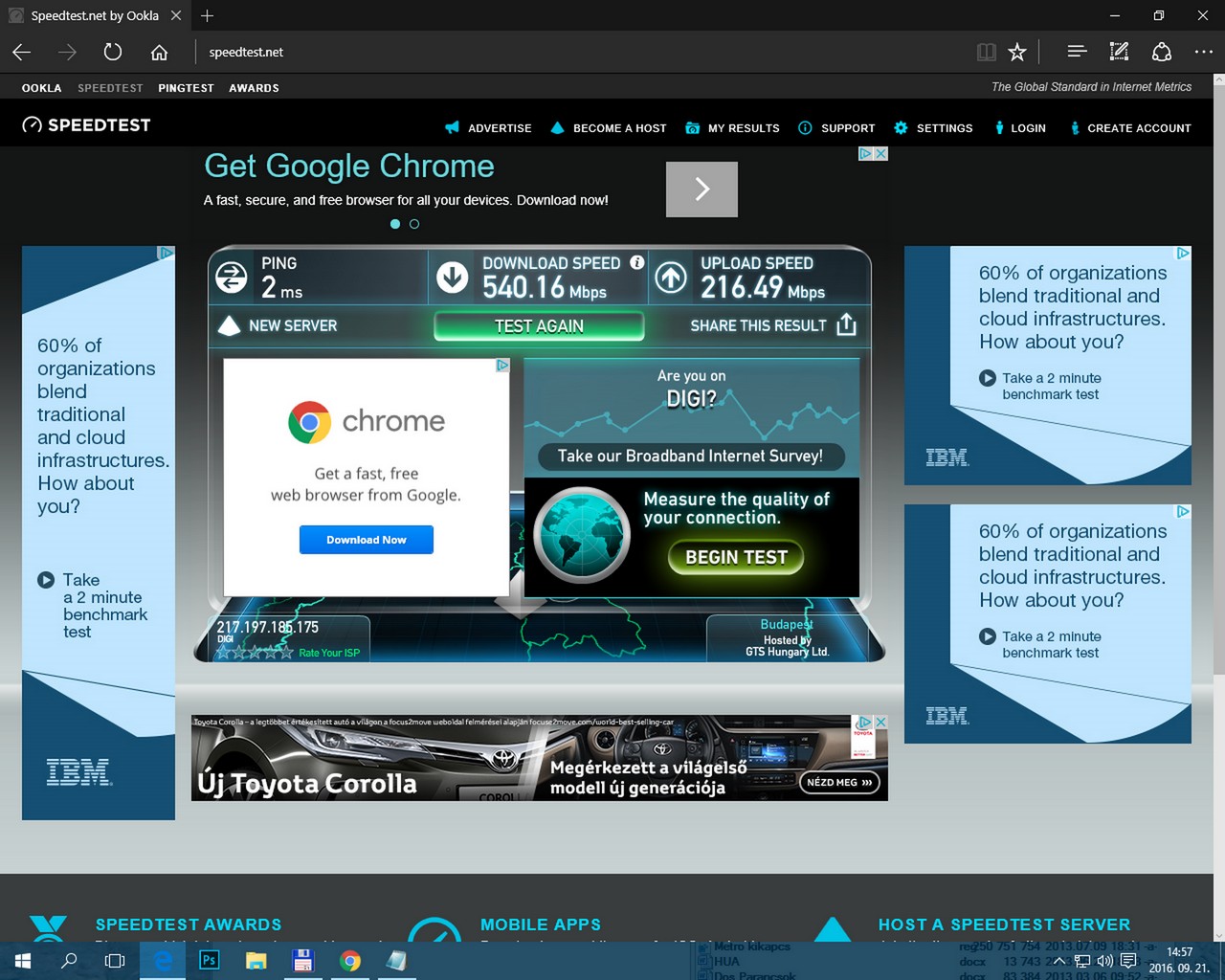The image size is (1225, 980).
Task: Close the Speedtest.net by Ookla tab
Action: 176,15
